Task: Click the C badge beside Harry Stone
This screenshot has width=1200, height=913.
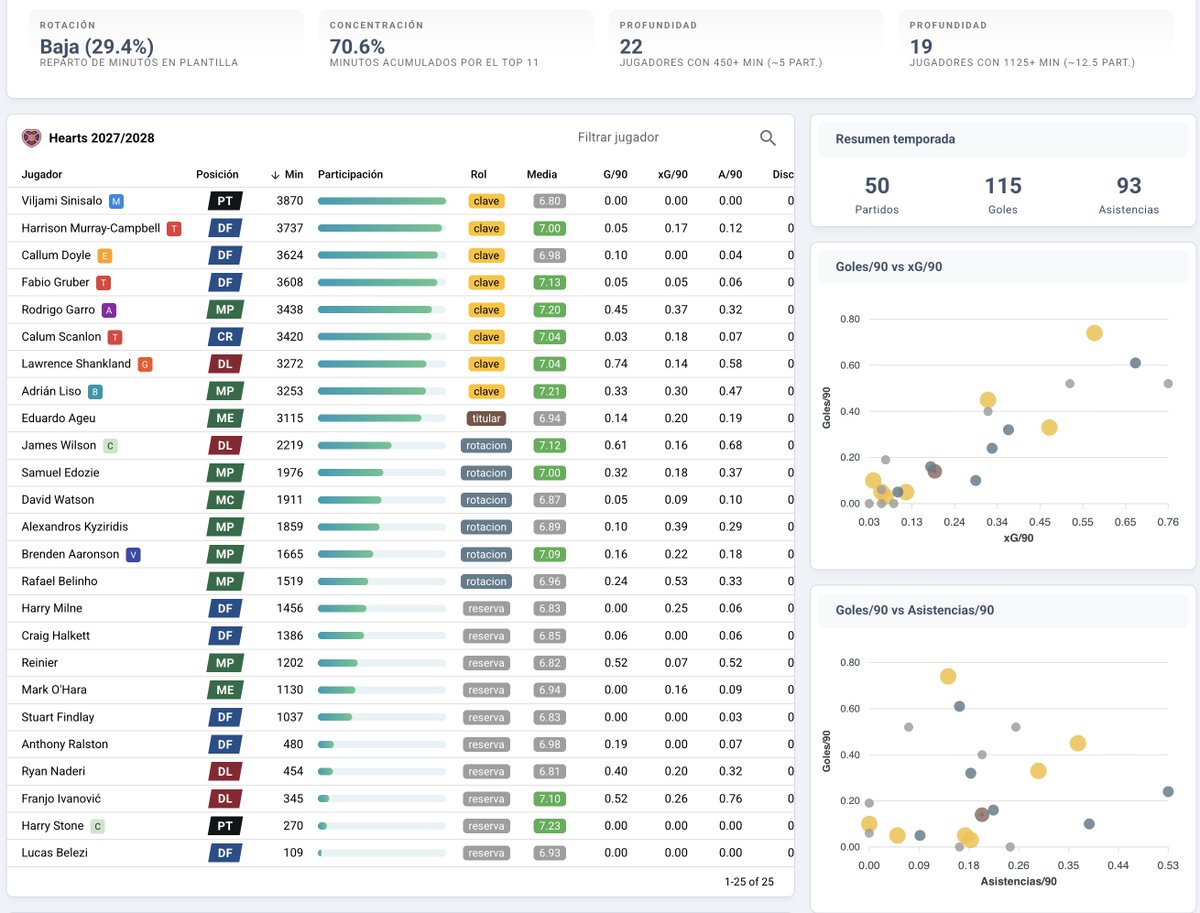Action: tap(97, 826)
